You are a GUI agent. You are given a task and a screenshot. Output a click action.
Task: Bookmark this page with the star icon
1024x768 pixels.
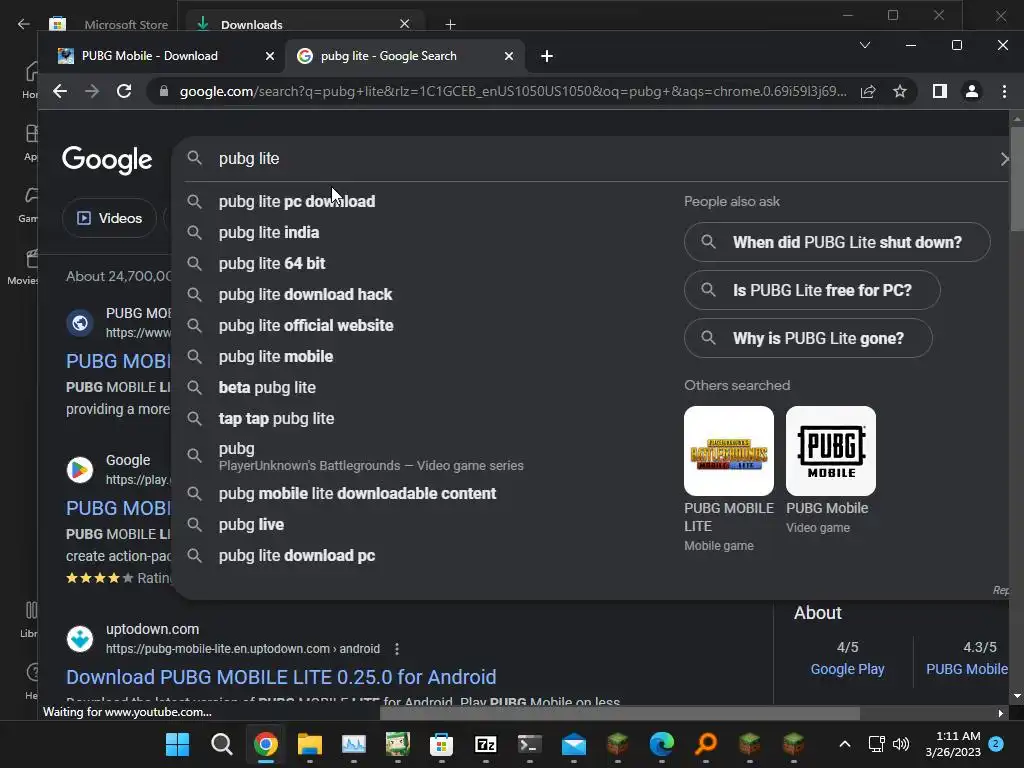900,91
